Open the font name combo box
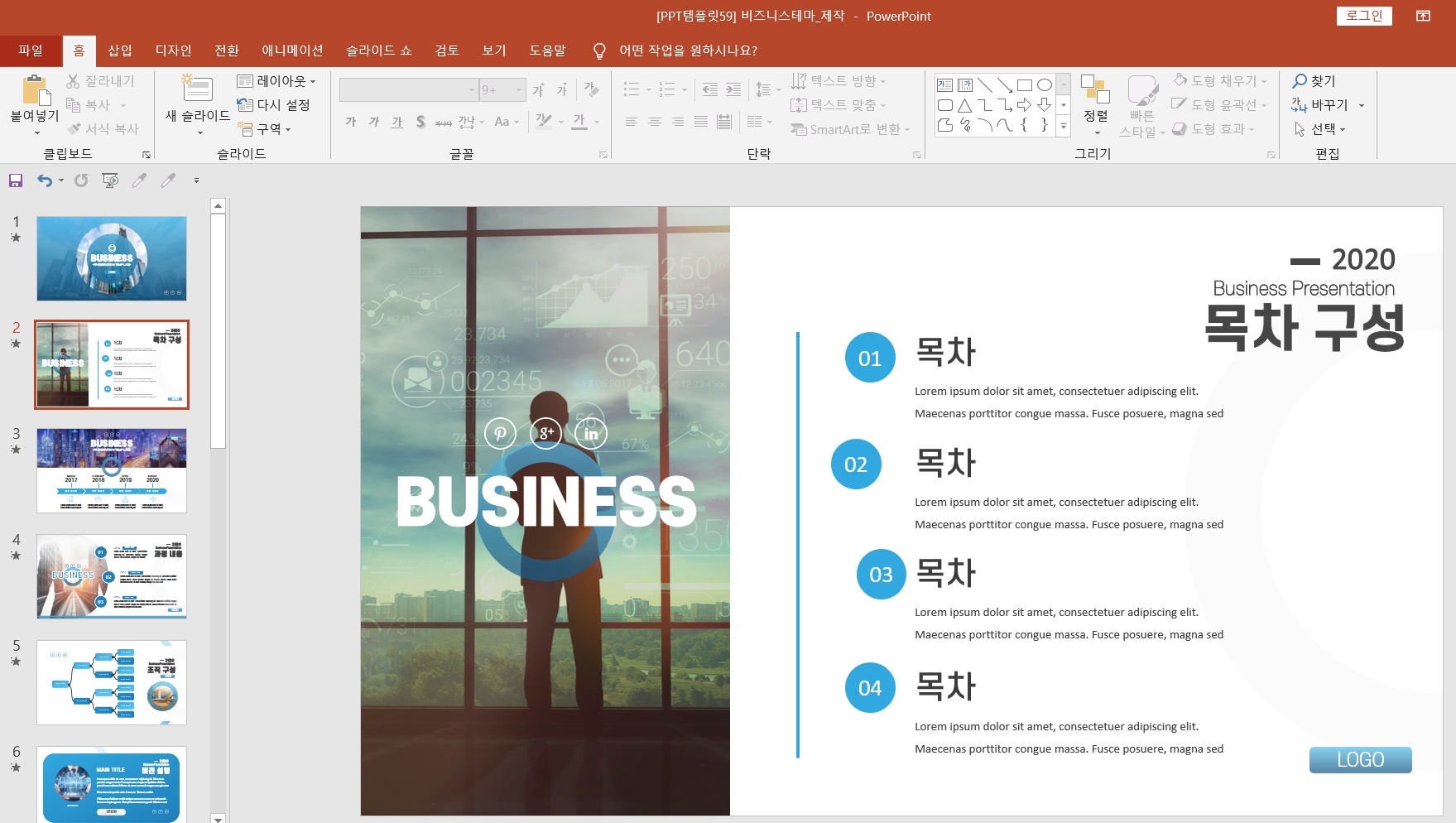The height and width of the screenshot is (823, 1456). [409, 89]
